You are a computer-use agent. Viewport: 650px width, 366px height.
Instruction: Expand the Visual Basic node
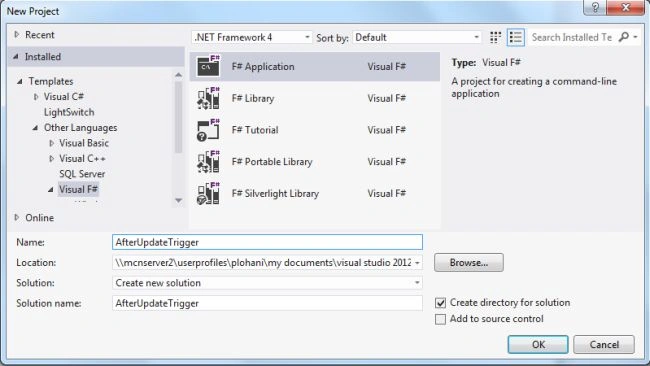51,143
